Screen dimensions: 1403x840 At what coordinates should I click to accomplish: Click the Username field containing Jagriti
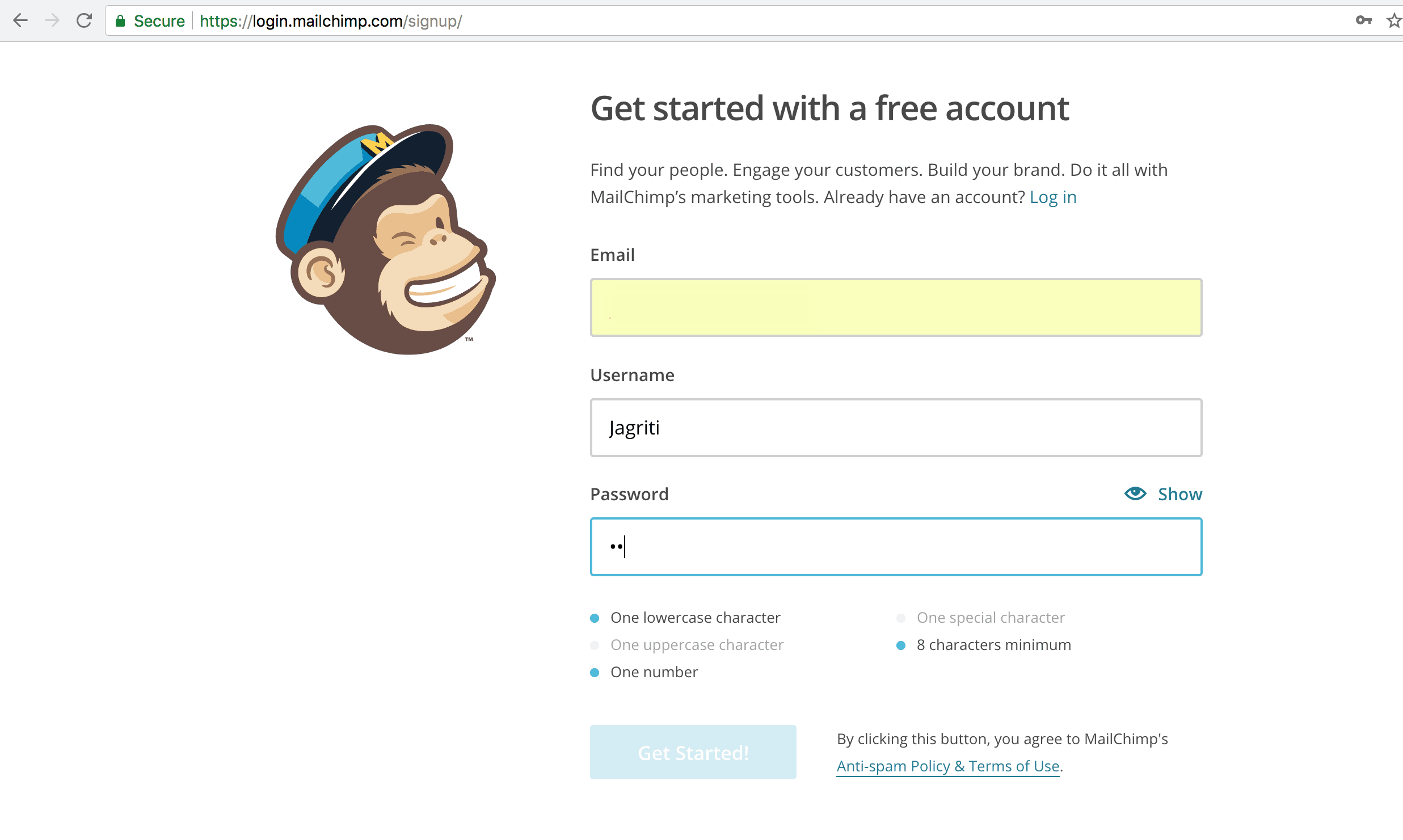(x=896, y=428)
